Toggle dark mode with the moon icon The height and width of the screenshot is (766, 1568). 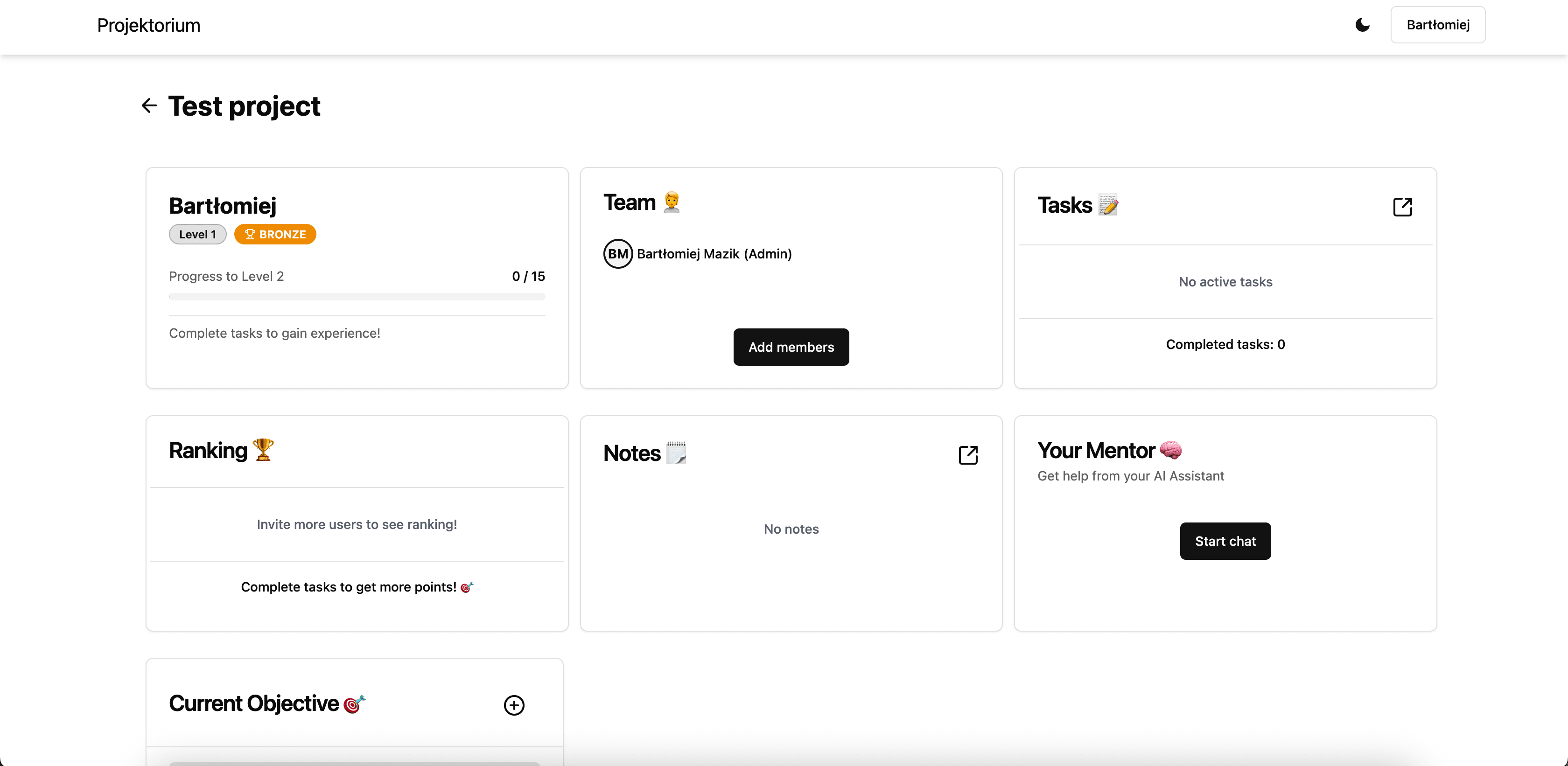[x=1362, y=25]
